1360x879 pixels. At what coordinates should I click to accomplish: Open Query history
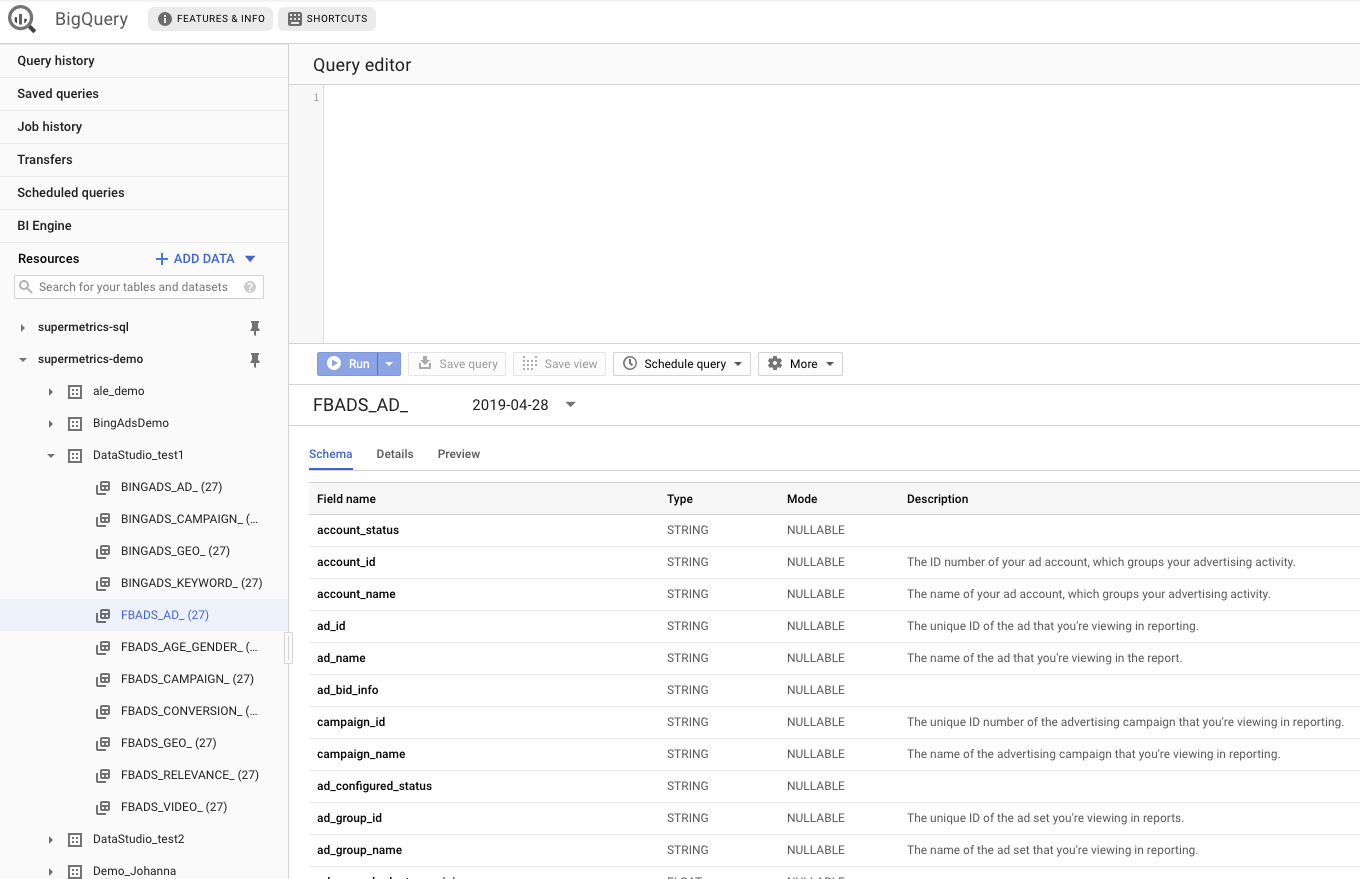tap(144, 61)
